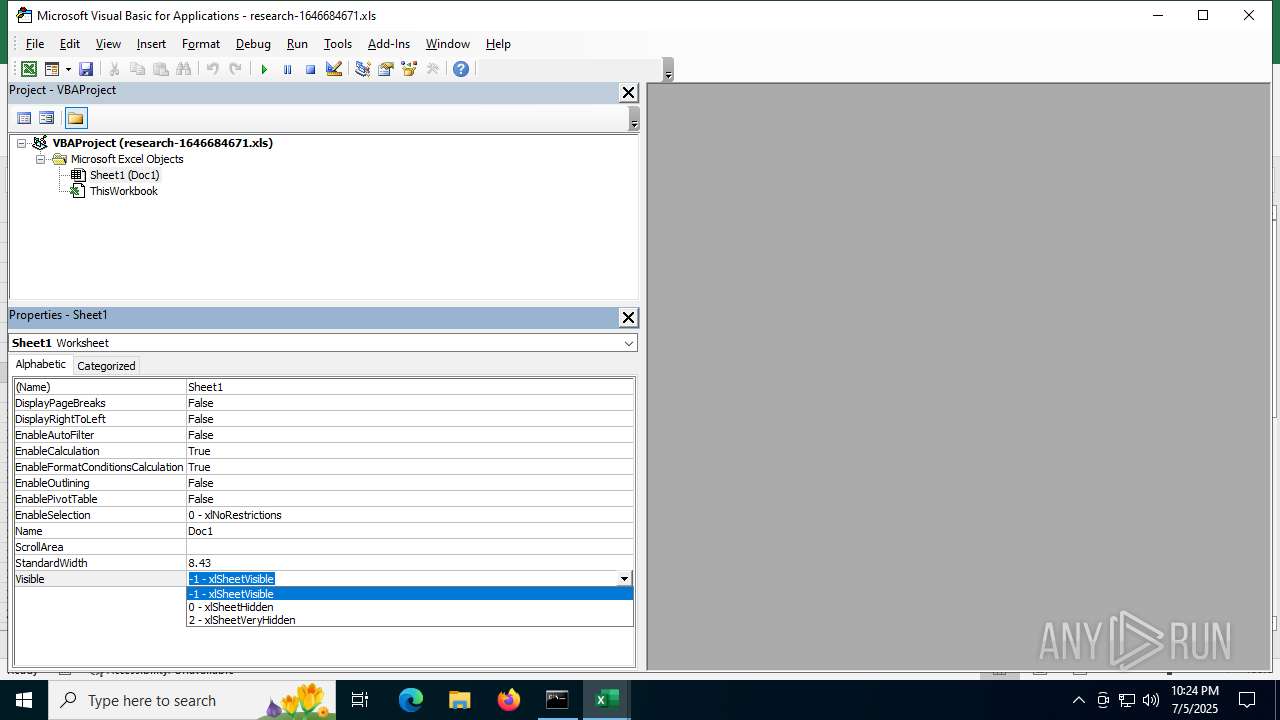Click the empty ScrollArea value field

click(x=410, y=547)
